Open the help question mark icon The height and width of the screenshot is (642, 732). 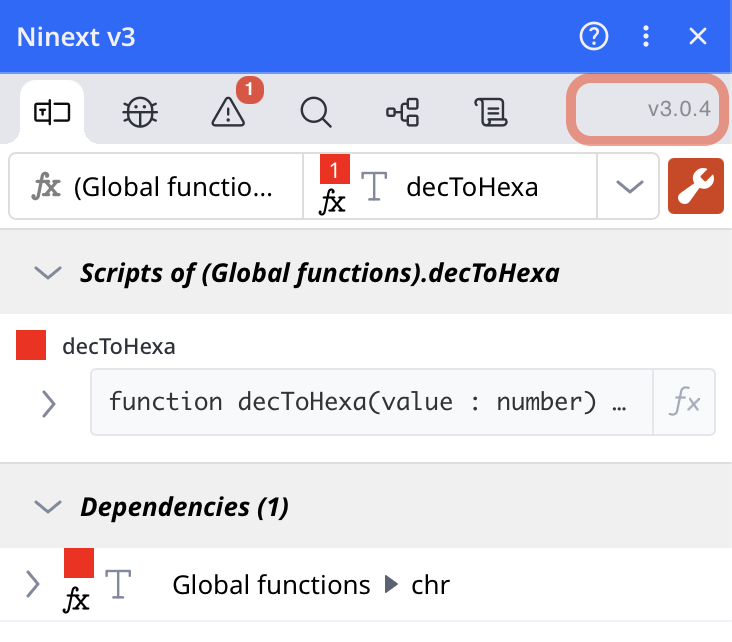594,37
